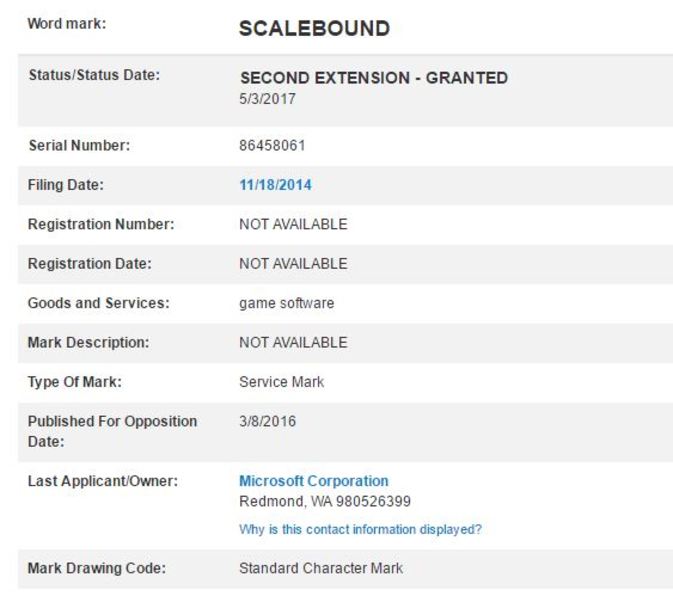The image size is (673, 596).
Task: Click the Serial Number label
Action: pyautogui.click(x=79, y=145)
